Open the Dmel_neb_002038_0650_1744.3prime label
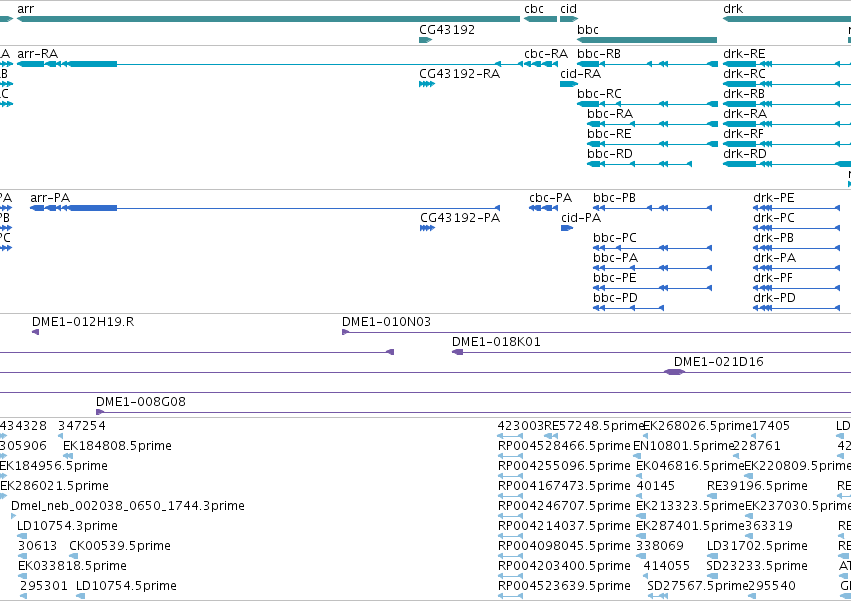 point(128,507)
